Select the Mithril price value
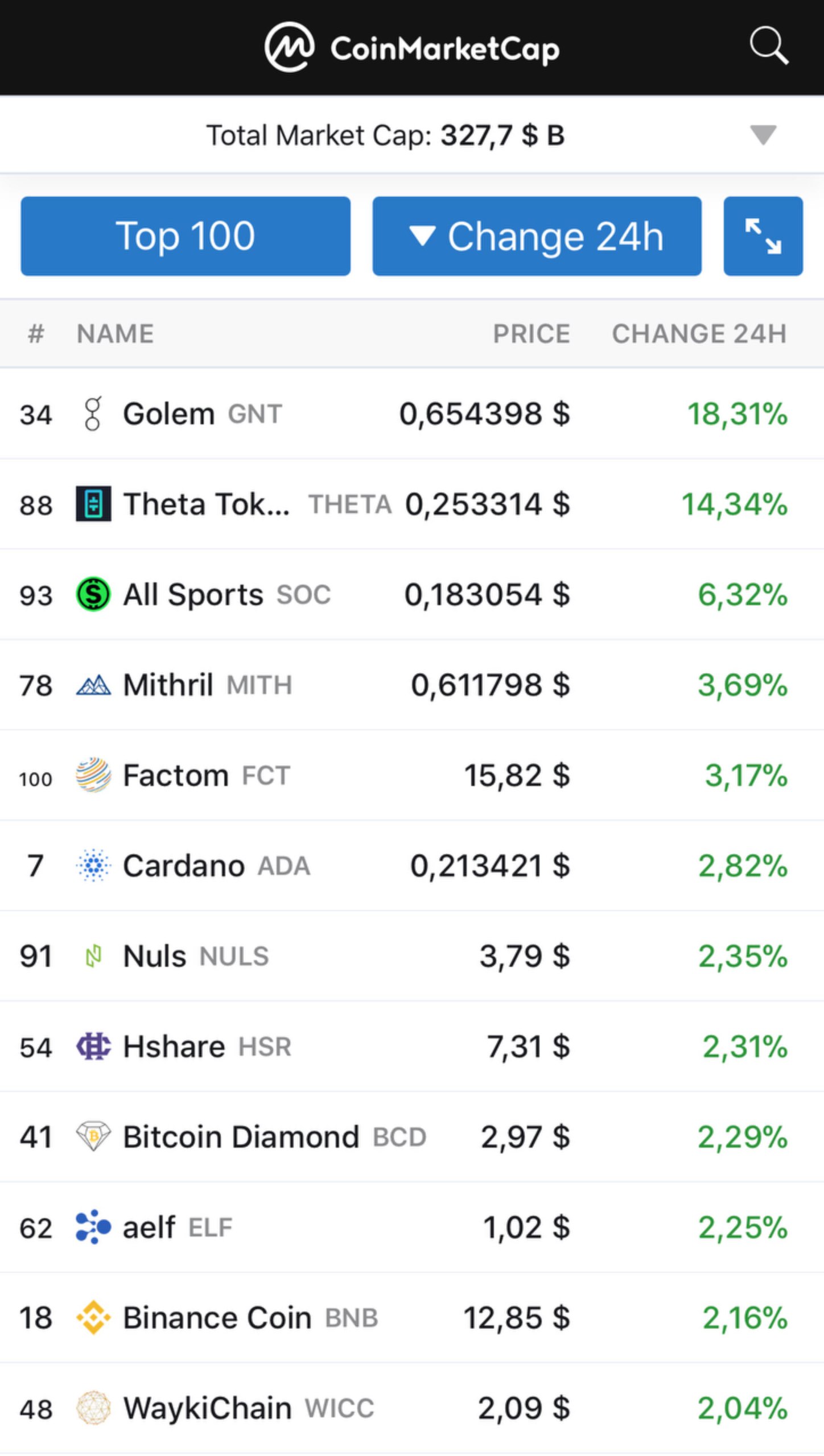This screenshot has width=824, height=1456. 490,685
